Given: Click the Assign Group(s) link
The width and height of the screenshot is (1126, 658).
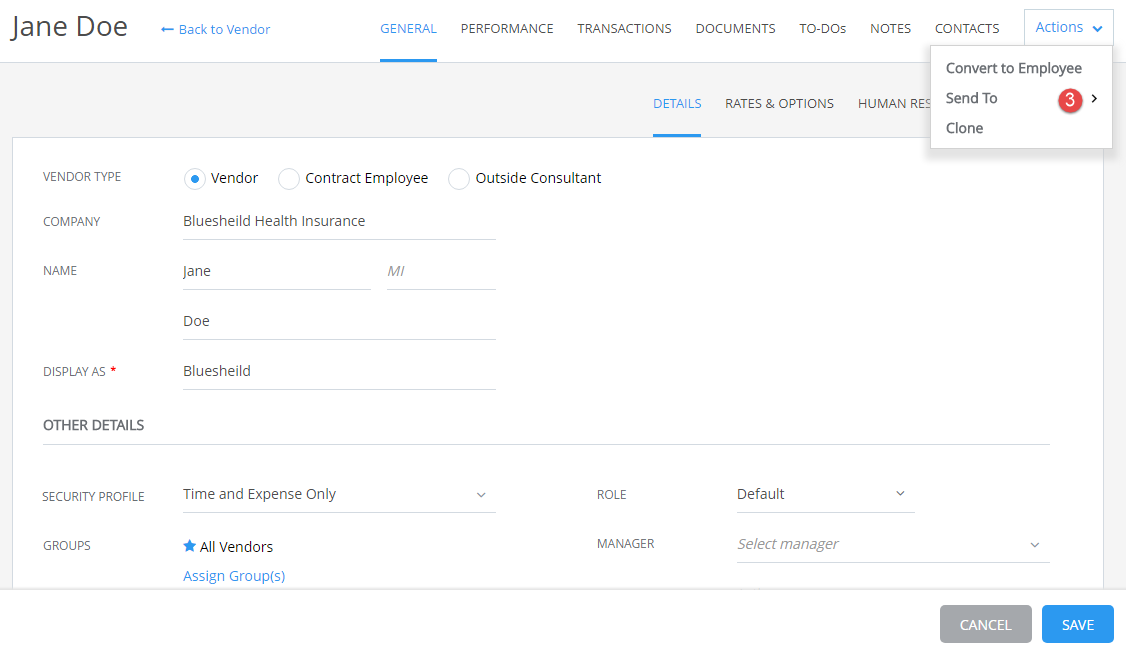Looking at the screenshot, I should click(234, 576).
